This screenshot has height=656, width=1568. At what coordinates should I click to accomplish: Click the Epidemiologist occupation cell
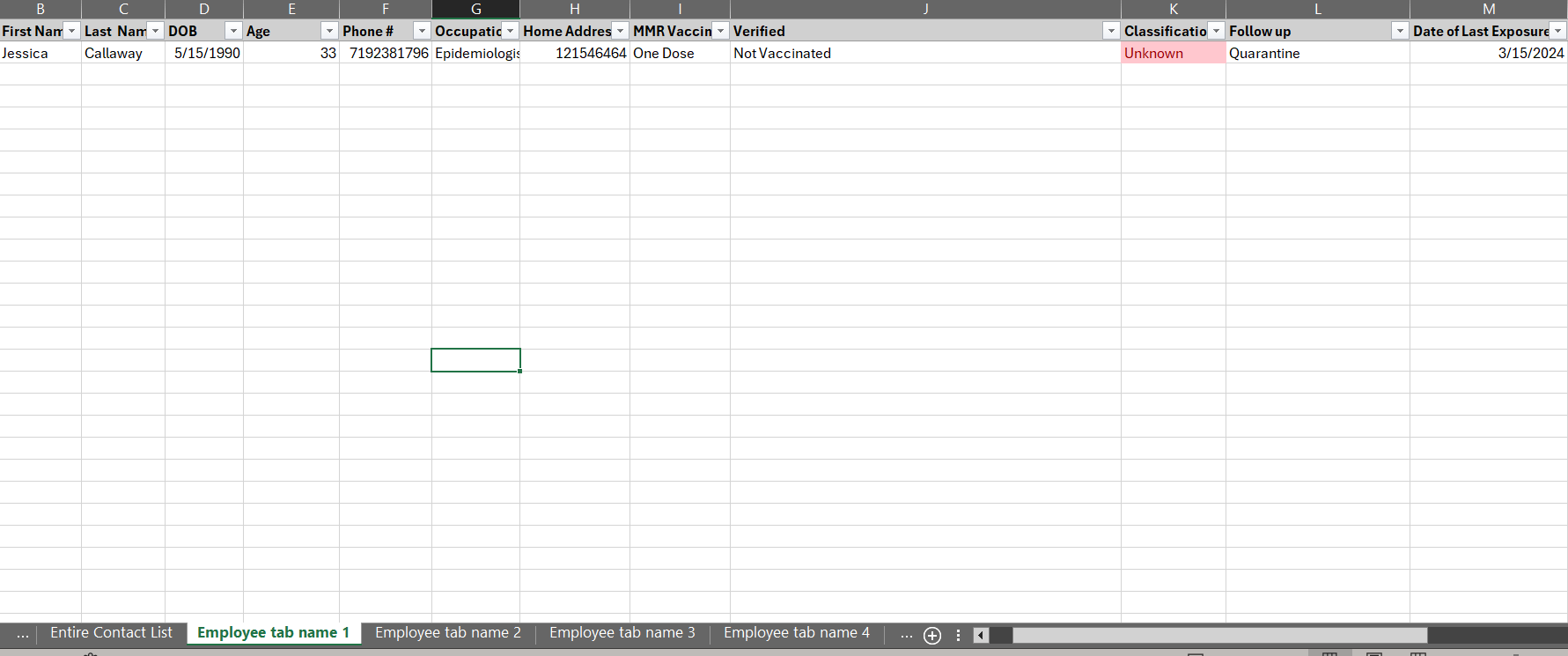click(x=476, y=53)
